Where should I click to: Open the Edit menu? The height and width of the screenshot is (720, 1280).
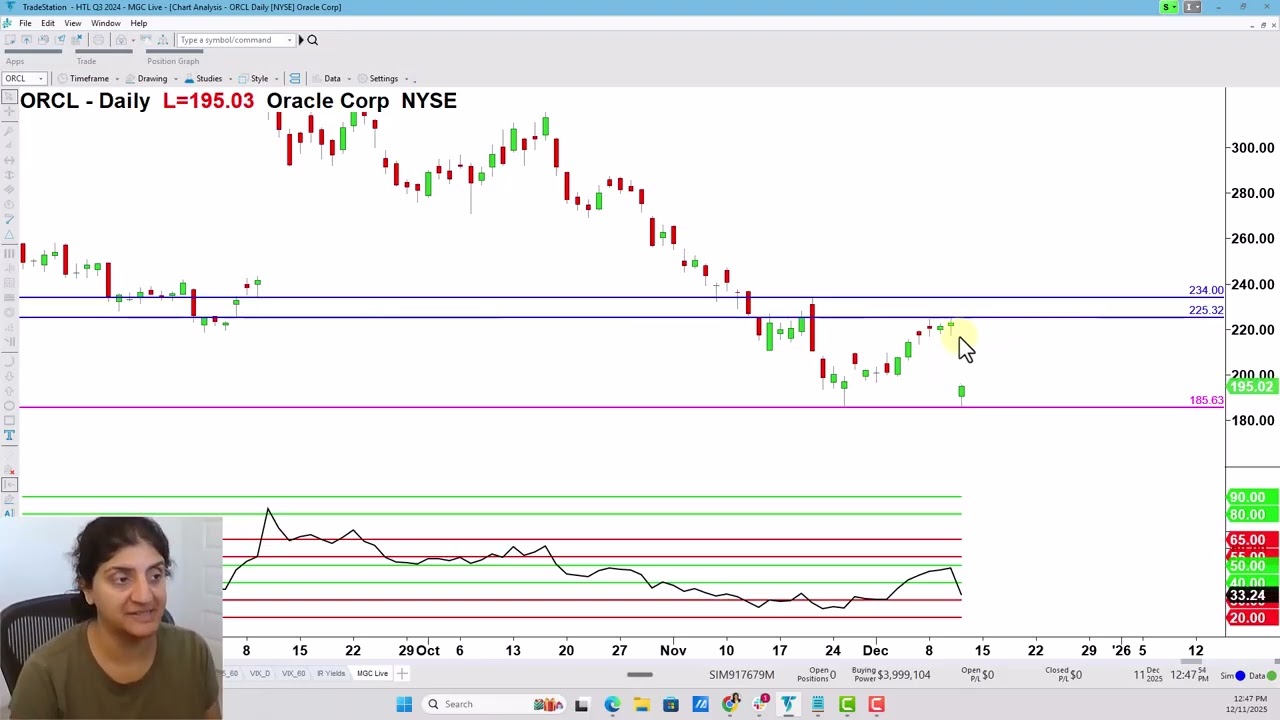click(x=48, y=23)
